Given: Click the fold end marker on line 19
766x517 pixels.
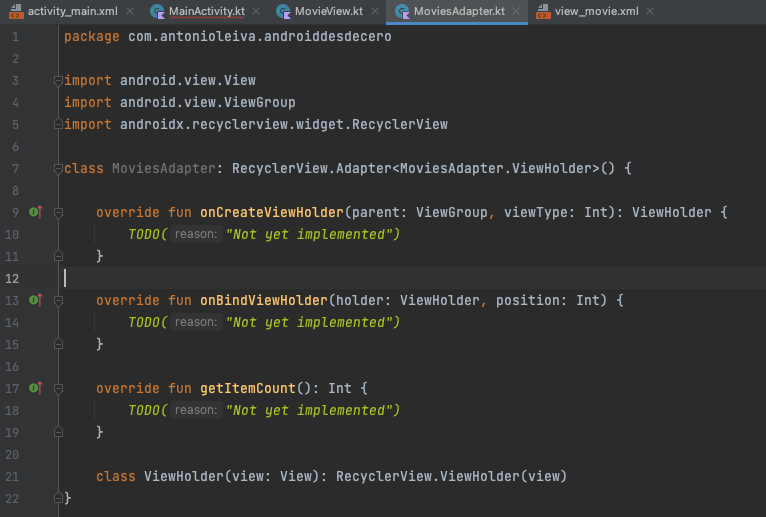Looking at the screenshot, I should [58, 432].
